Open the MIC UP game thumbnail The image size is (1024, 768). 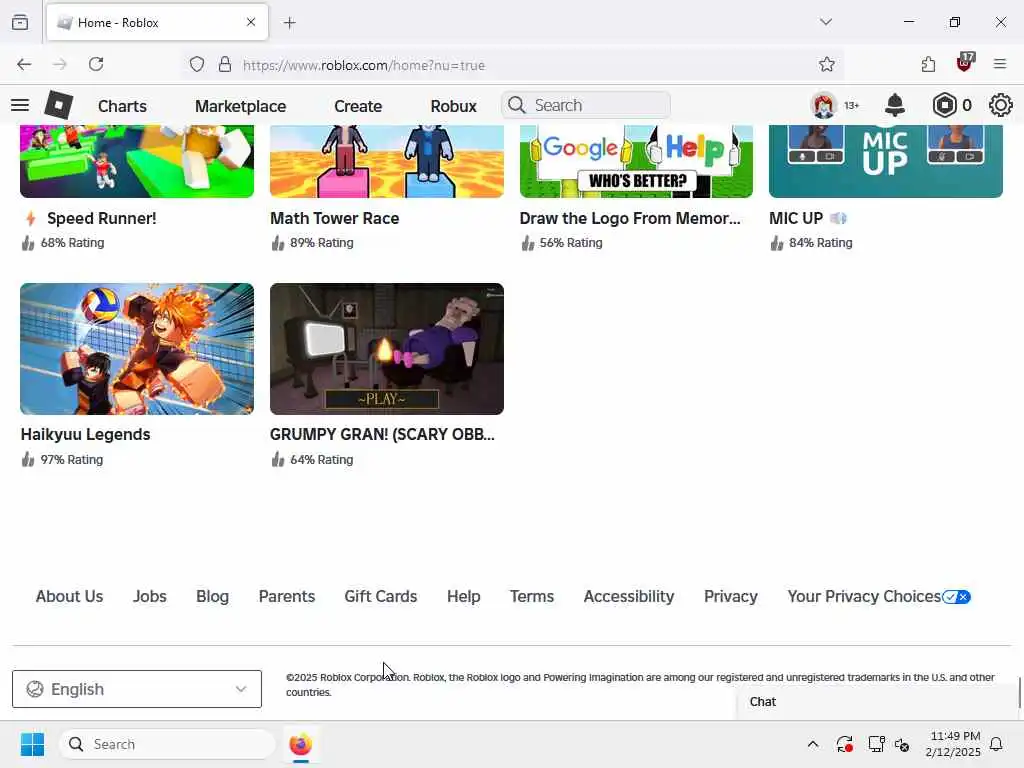click(886, 161)
